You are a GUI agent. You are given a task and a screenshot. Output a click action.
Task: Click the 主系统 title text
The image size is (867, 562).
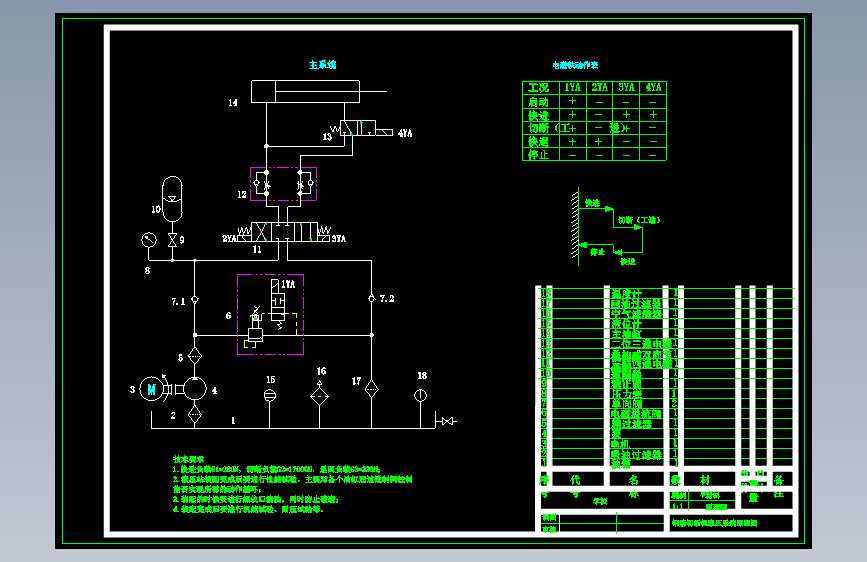pos(322,65)
